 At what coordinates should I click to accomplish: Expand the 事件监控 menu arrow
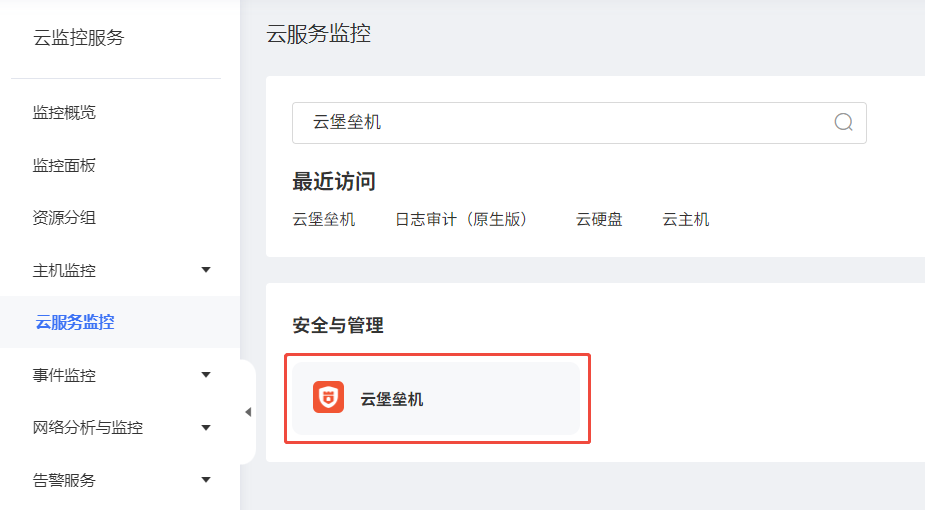[206, 375]
